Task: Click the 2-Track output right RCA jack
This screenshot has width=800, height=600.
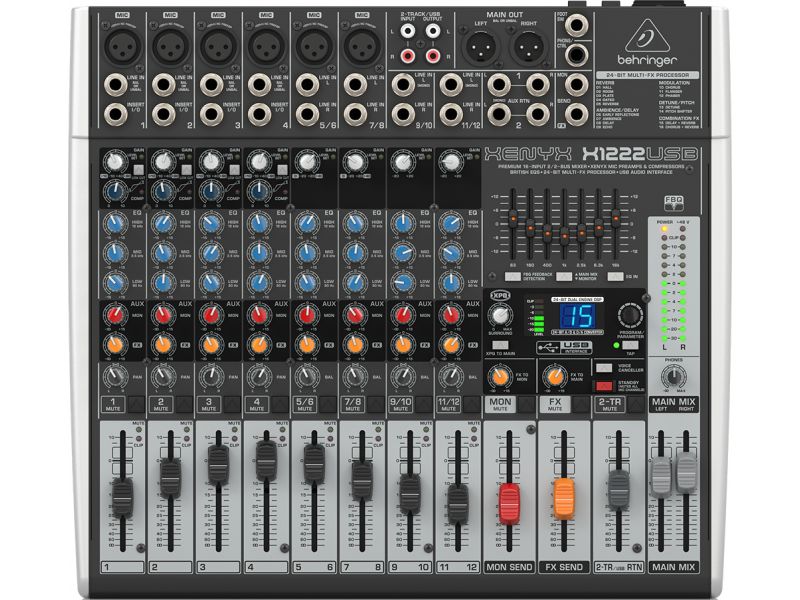Action: pos(432,55)
